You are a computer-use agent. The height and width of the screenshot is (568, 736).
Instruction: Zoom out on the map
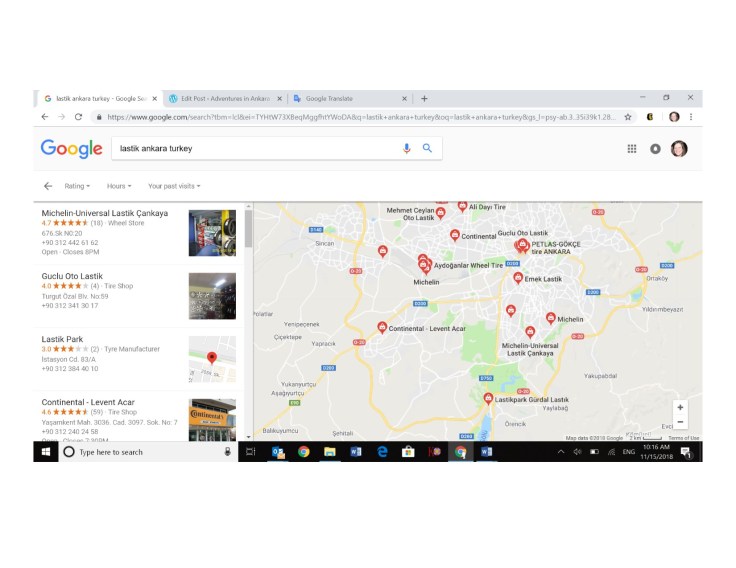pos(680,422)
